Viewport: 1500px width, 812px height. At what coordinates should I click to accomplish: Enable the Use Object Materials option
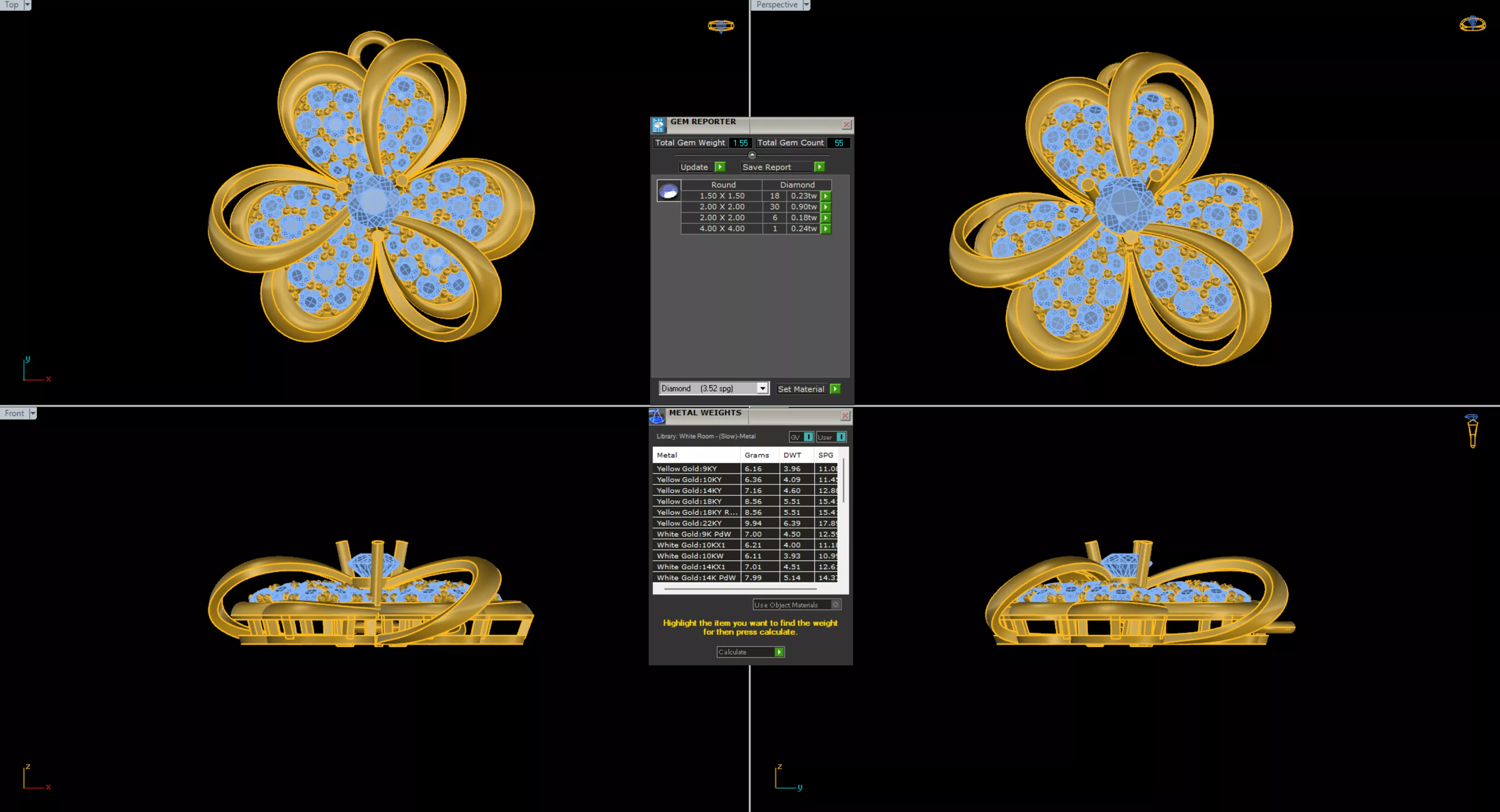coord(797,605)
